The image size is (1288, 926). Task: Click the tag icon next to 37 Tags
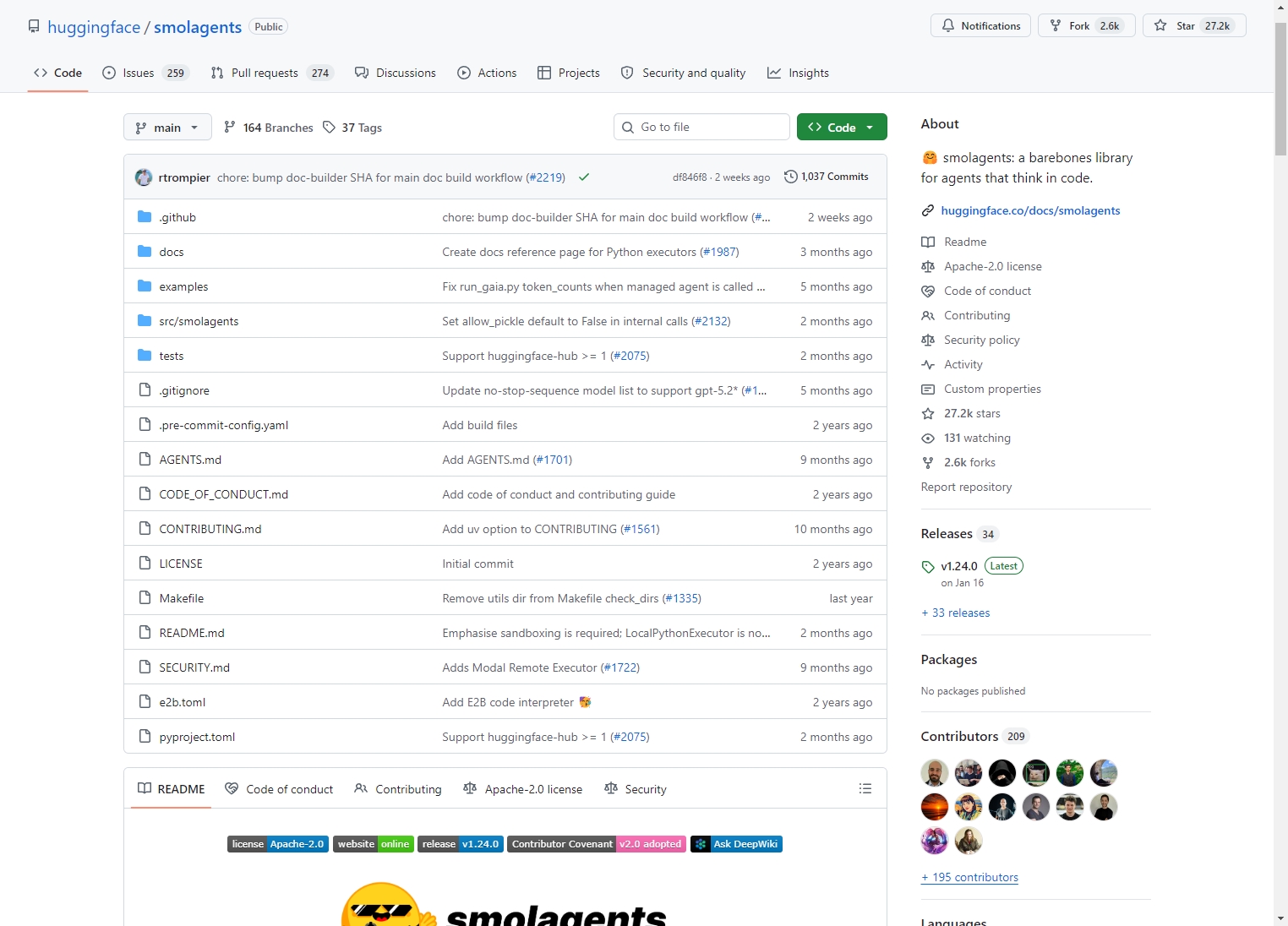329,128
